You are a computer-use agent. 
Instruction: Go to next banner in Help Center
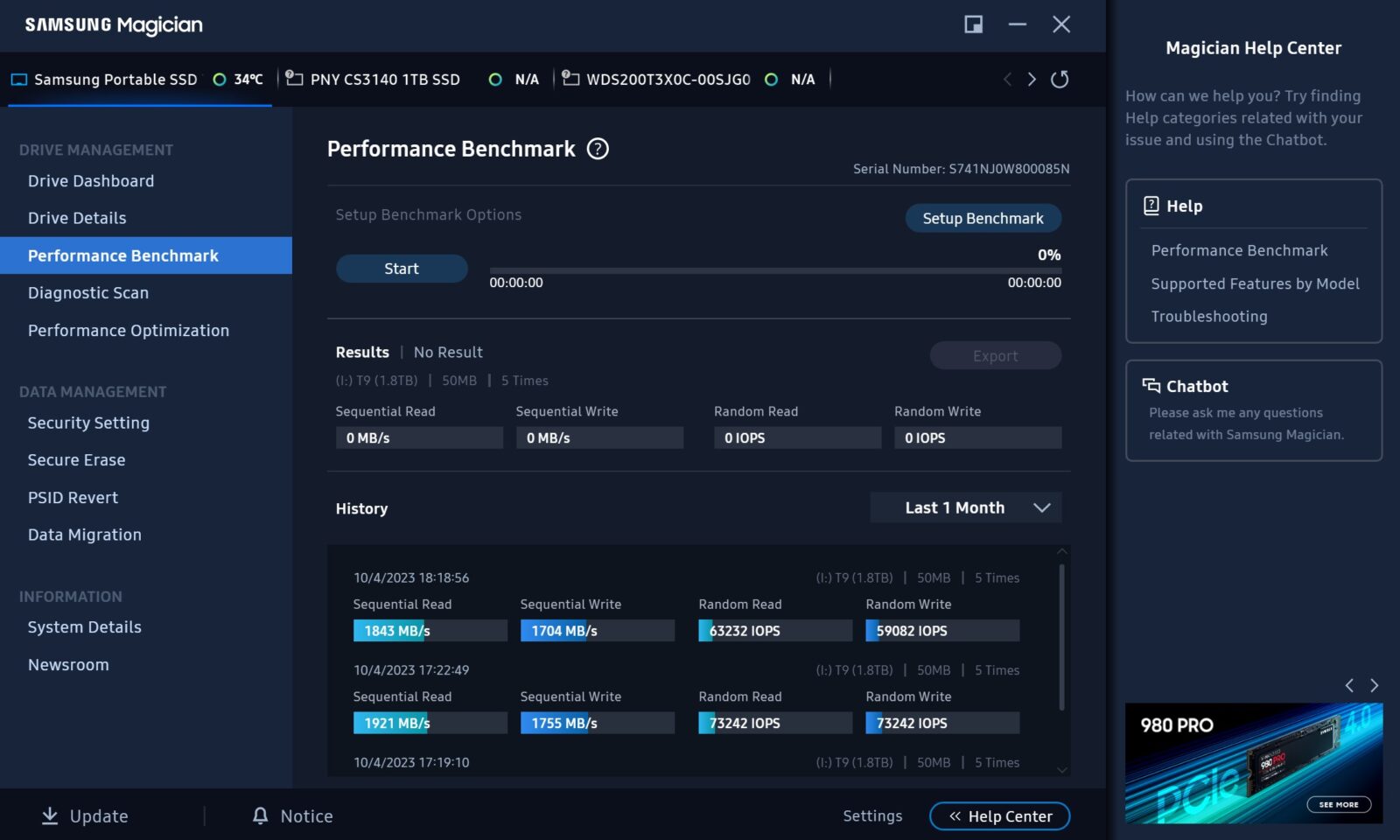(1374, 685)
